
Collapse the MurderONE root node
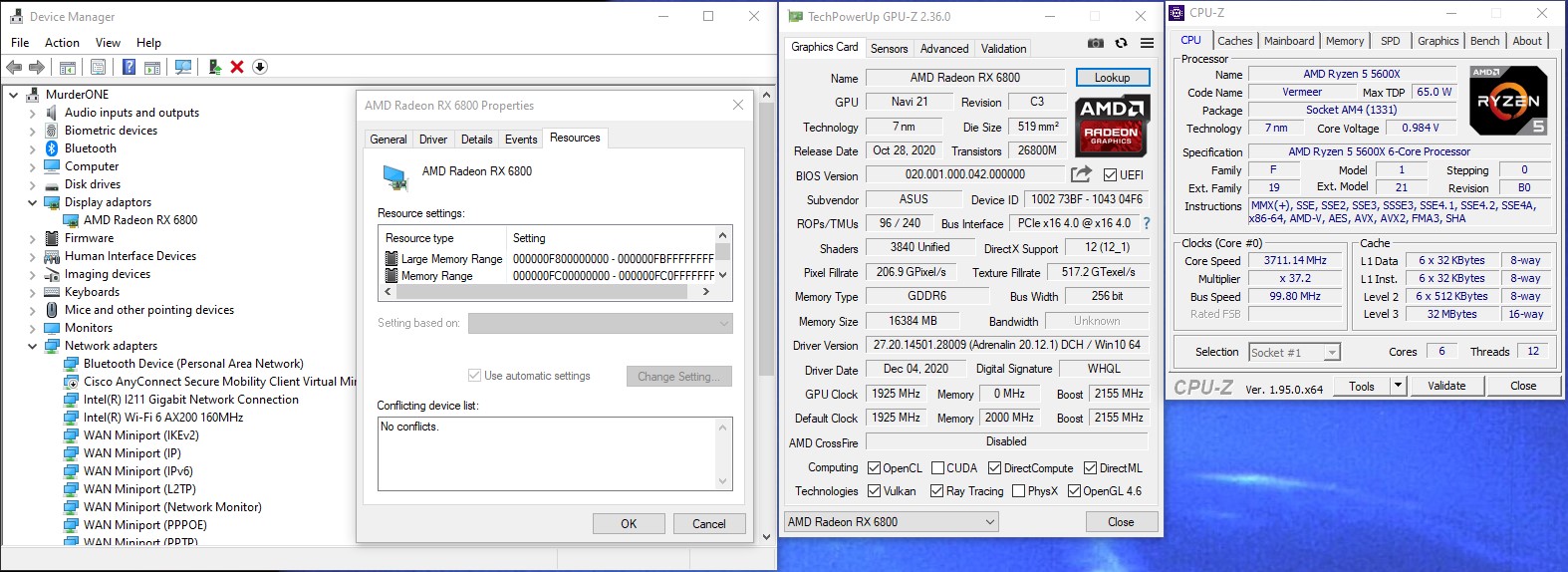[13, 95]
